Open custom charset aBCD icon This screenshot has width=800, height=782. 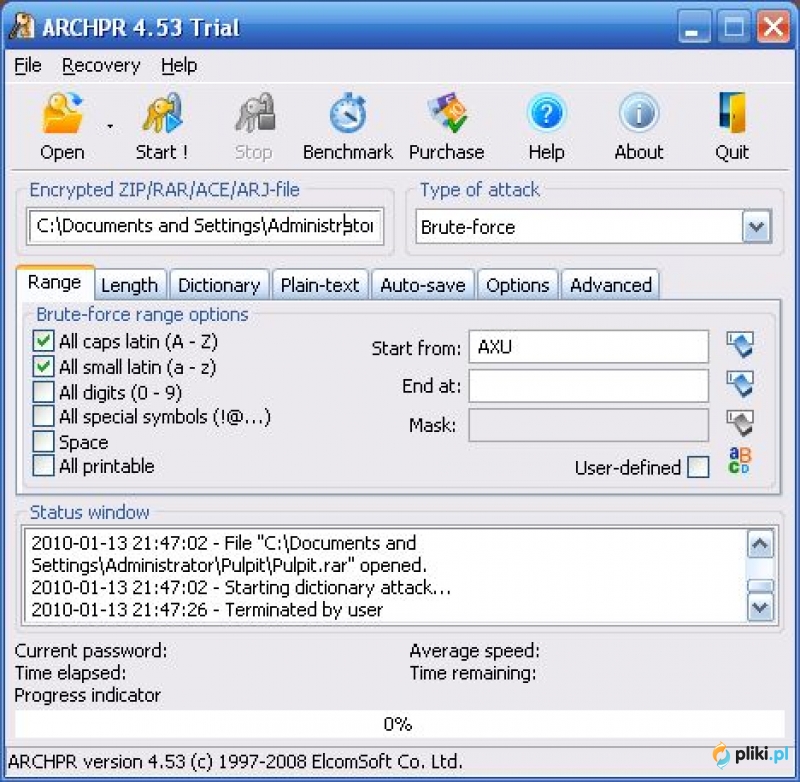[x=740, y=461]
